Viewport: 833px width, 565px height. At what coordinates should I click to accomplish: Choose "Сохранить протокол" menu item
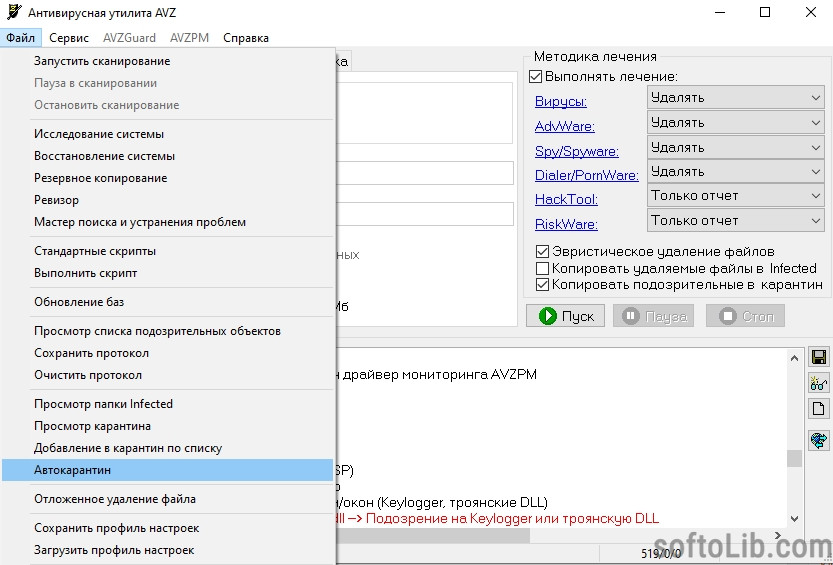pos(167,353)
